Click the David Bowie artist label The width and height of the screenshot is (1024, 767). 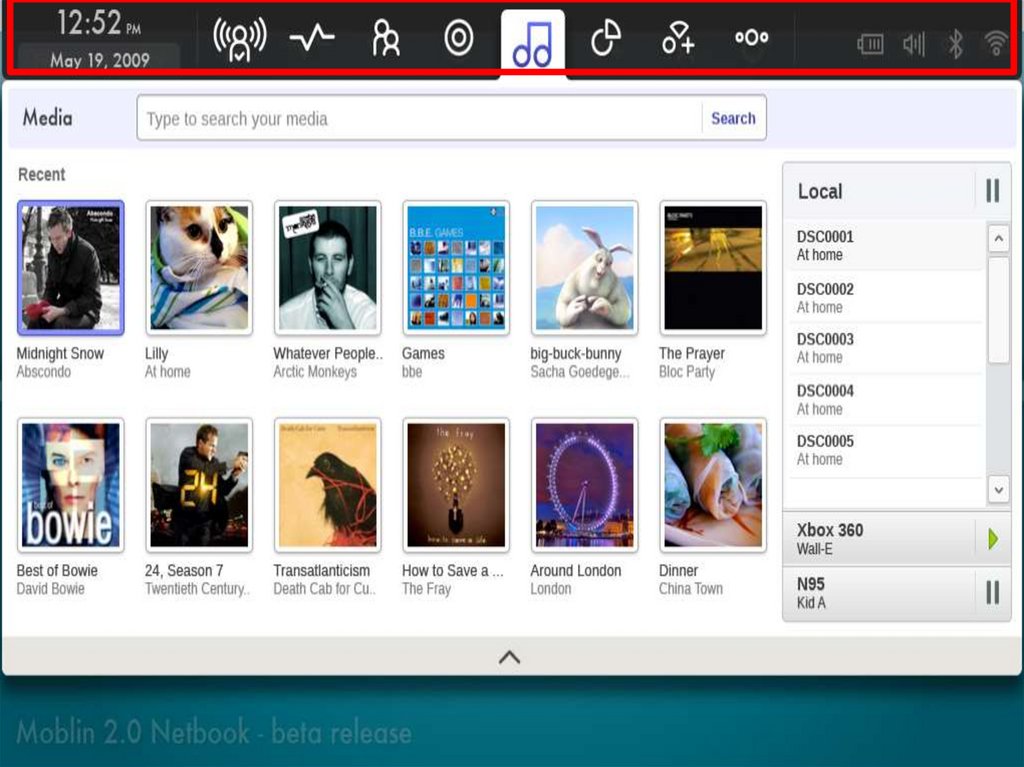[50, 589]
